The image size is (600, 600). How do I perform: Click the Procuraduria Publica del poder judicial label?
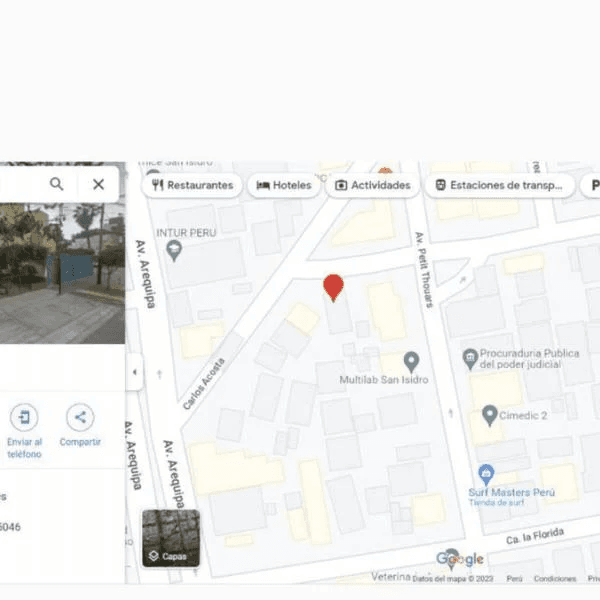click(x=530, y=359)
